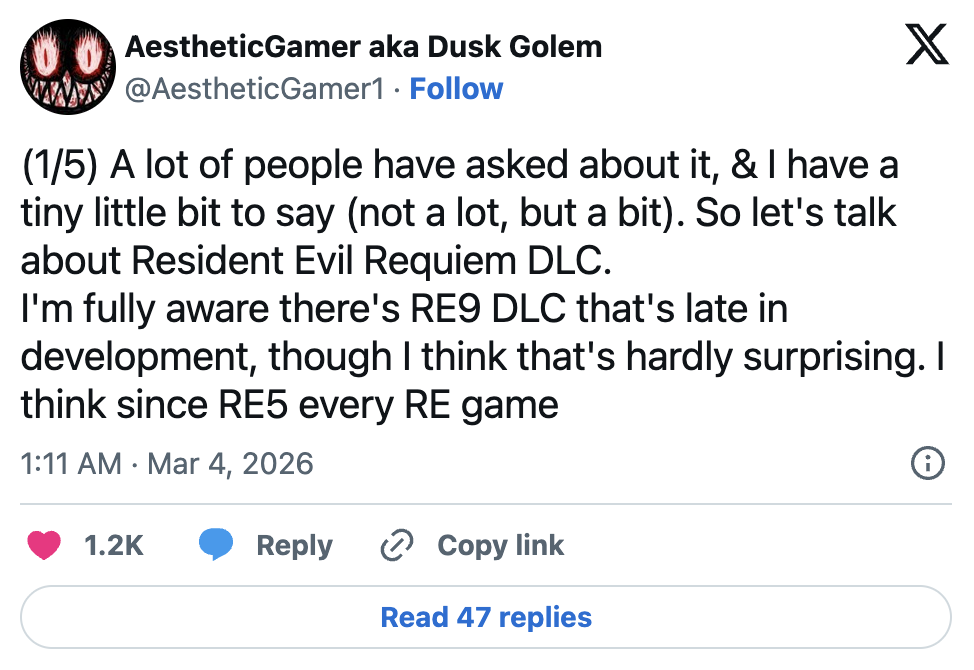Click the Mar 4, 2026 date
This screenshot has height=670, width=974.
(x=230, y=464)
